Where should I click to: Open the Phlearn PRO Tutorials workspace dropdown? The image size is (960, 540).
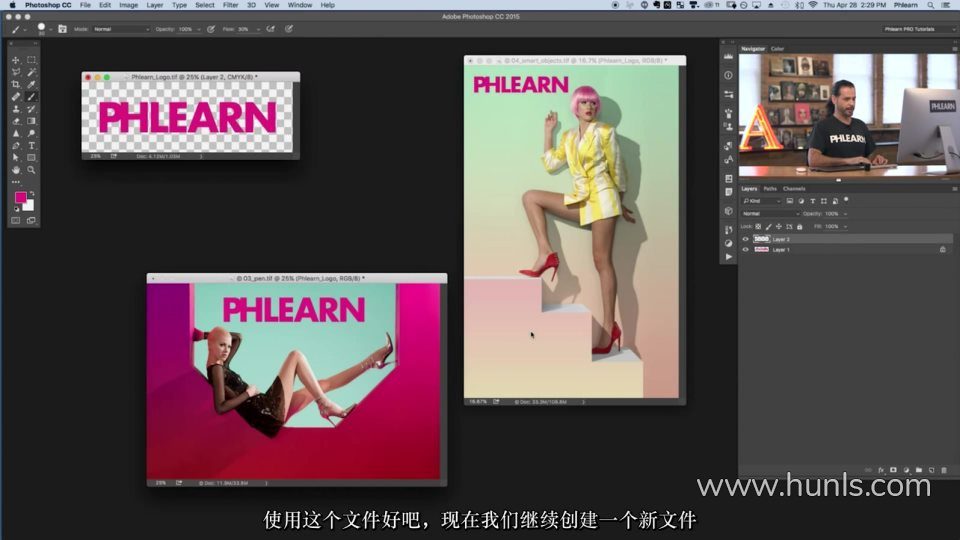(x=918, y=29)
